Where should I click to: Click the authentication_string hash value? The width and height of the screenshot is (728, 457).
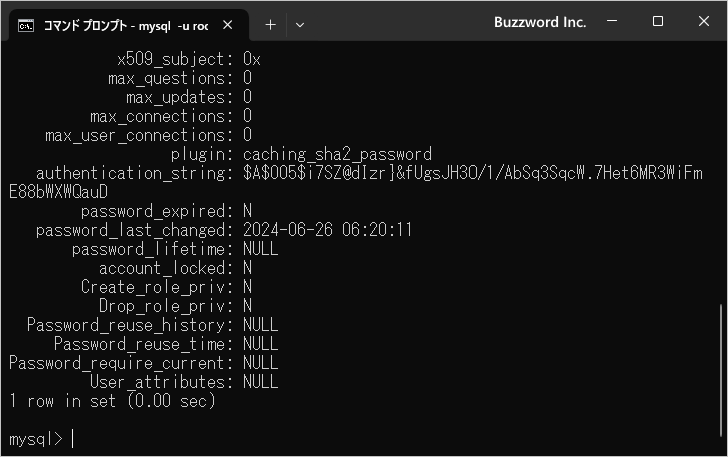coord(356,183)
